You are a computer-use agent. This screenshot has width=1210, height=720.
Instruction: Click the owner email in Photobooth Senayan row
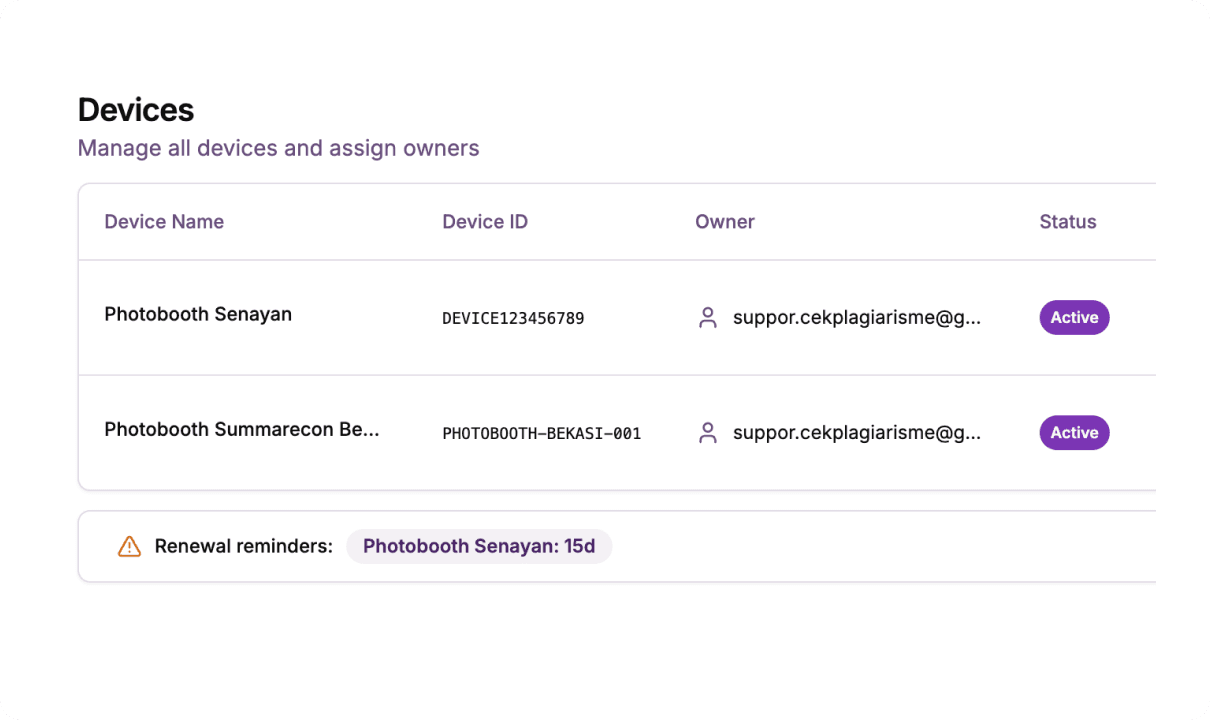[857, 318]
